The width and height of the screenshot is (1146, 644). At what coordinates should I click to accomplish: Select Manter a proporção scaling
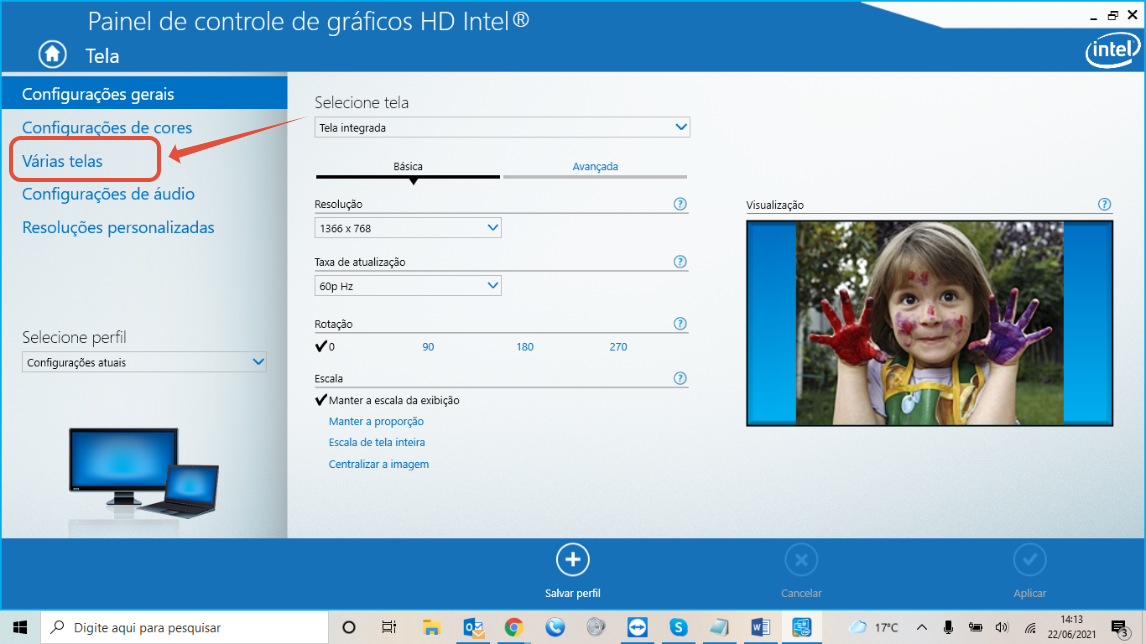pyautogui.click(x=376, y=421)
